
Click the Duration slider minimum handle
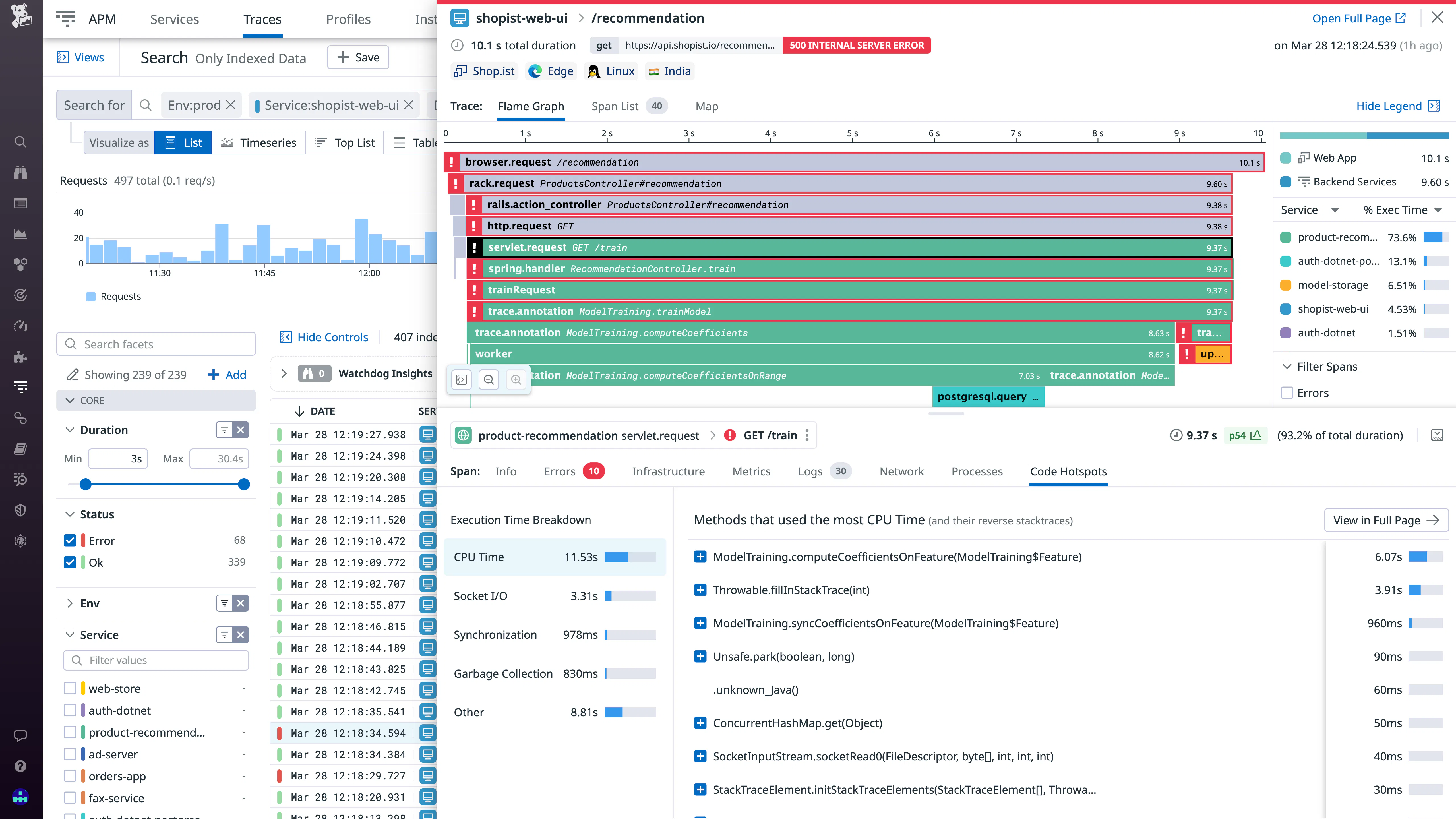(x=85, y=484)
